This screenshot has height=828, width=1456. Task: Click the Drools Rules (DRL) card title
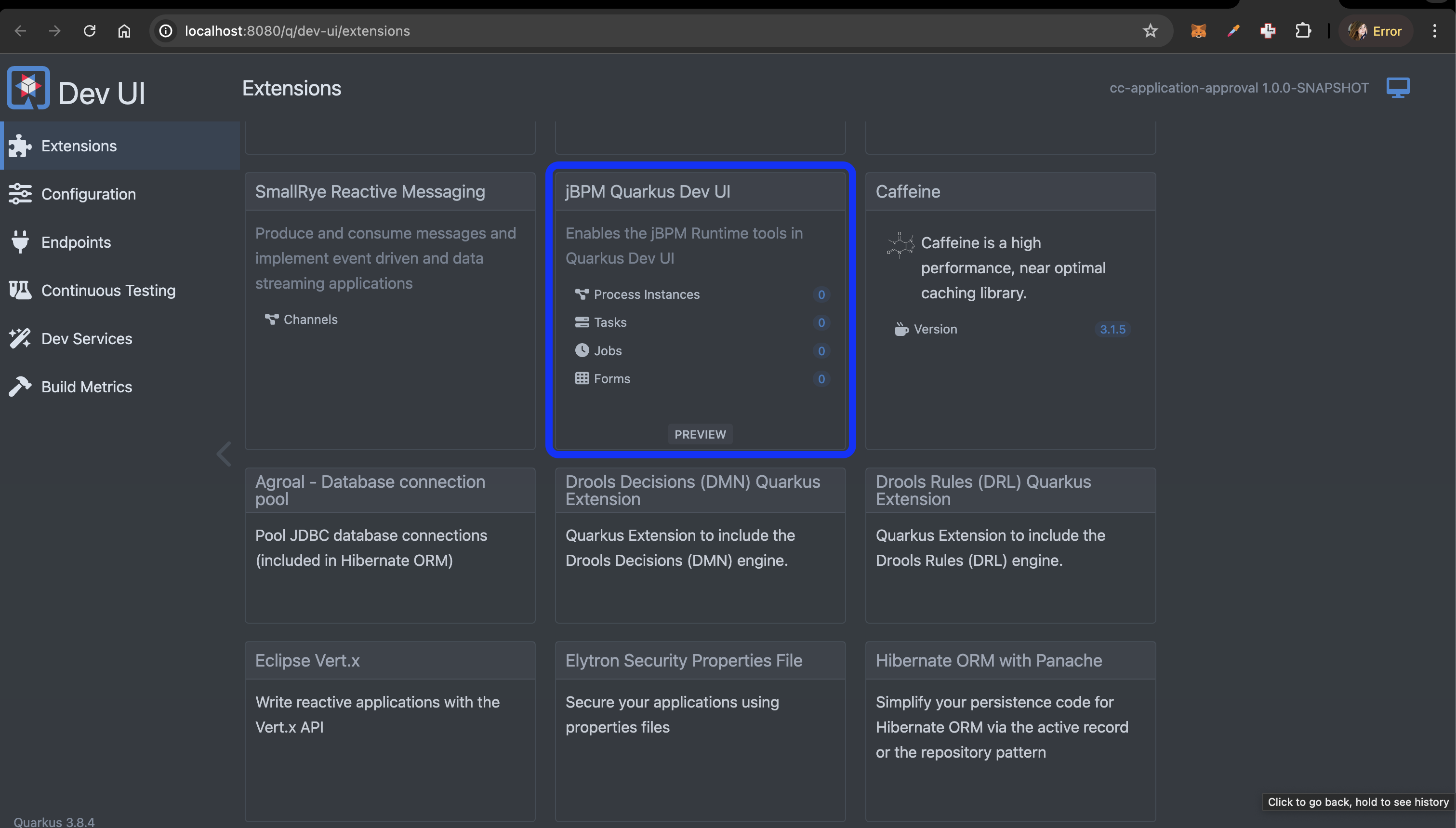tap(983, 490)
